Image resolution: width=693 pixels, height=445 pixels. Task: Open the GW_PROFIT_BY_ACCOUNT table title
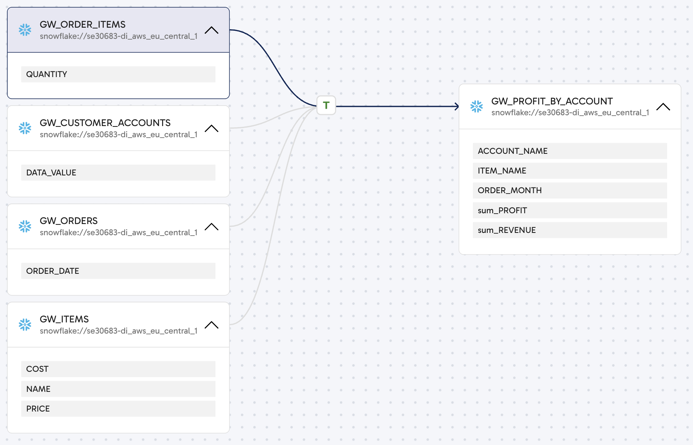pos(551,101)
